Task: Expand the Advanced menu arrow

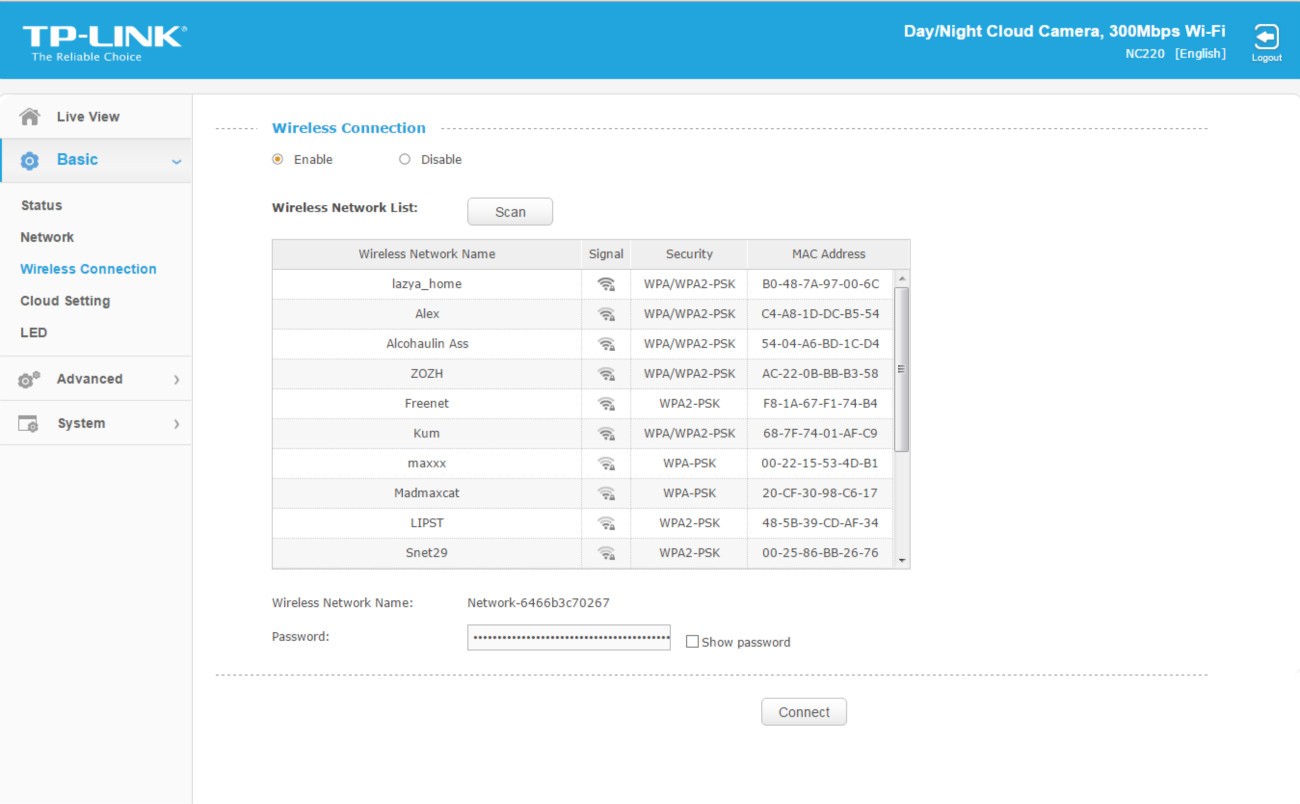Action: [177, 380]
